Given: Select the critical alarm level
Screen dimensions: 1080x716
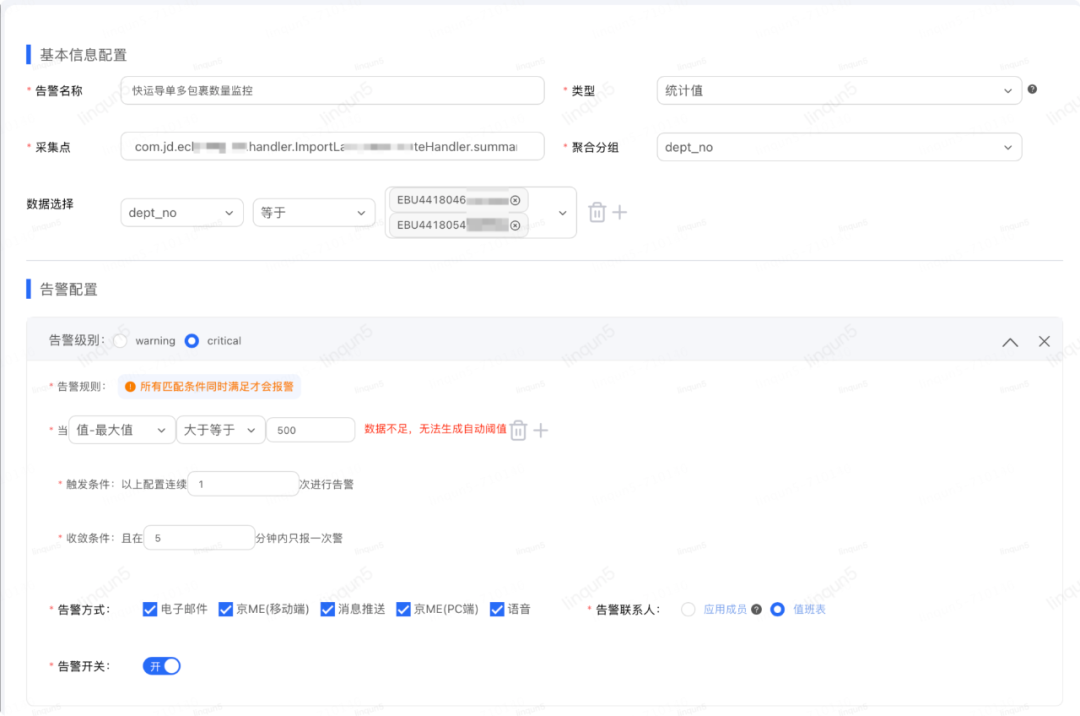Looking at the screenshot, I should tap(192, 341).
